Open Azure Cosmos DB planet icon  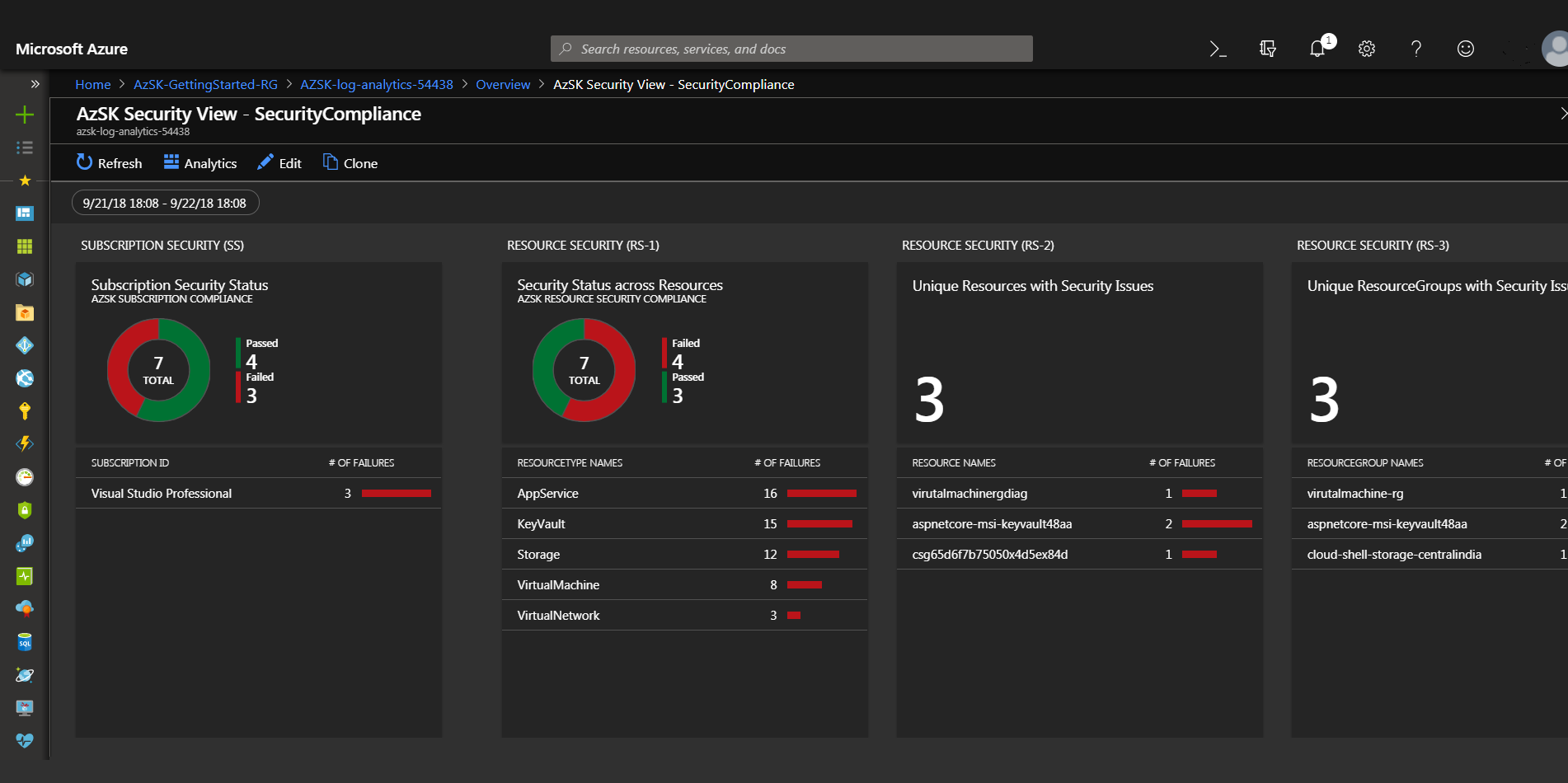pos(25,675)
